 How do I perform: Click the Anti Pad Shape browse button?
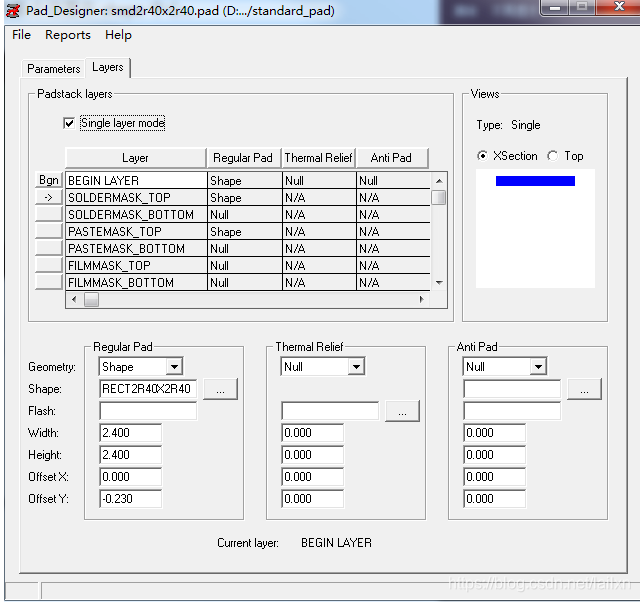coord(584,389)
